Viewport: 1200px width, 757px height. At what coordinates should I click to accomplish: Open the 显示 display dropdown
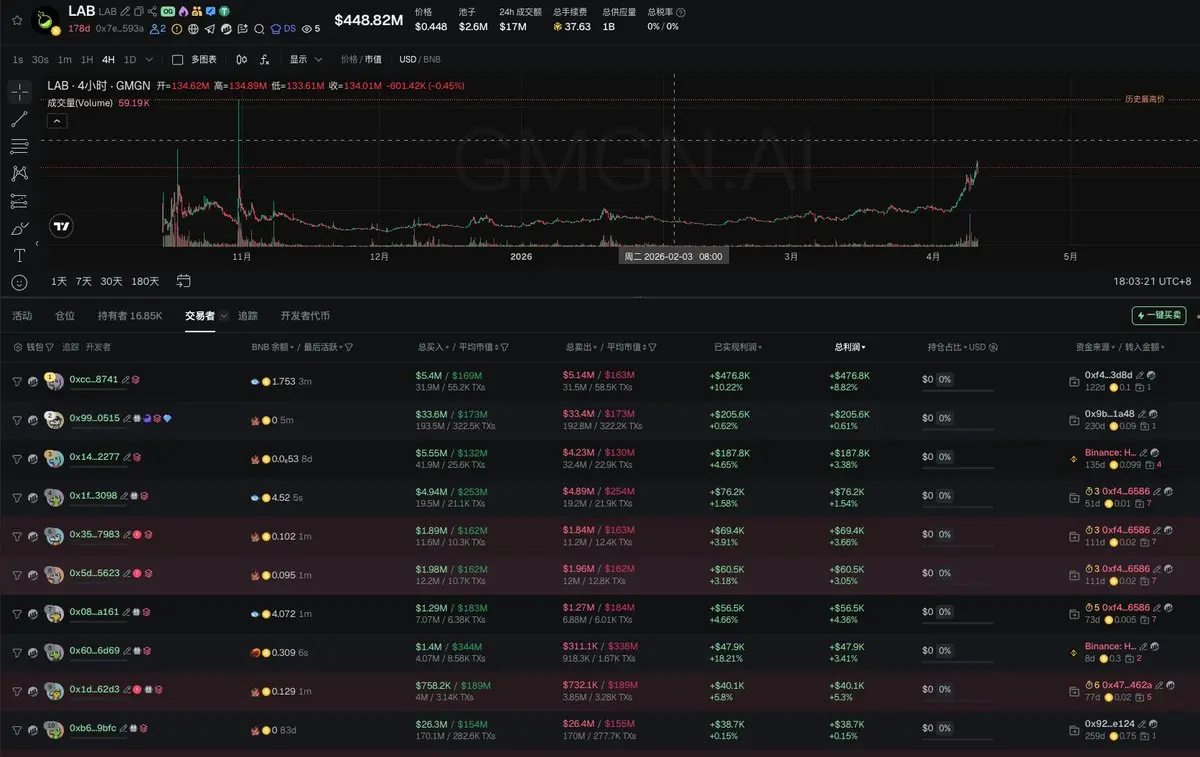click(x=305, y=60)
